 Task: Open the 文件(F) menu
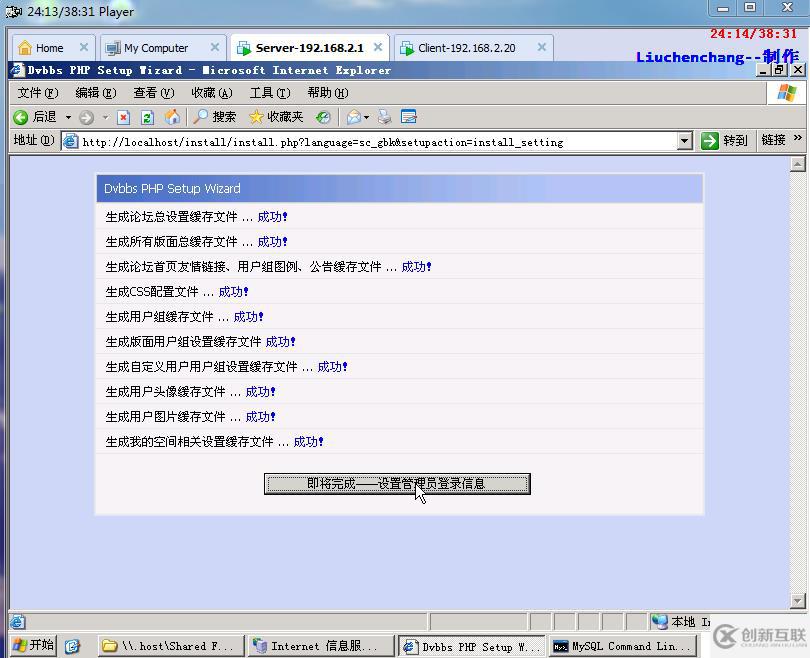pyautogui.click(x=38, y=93)
